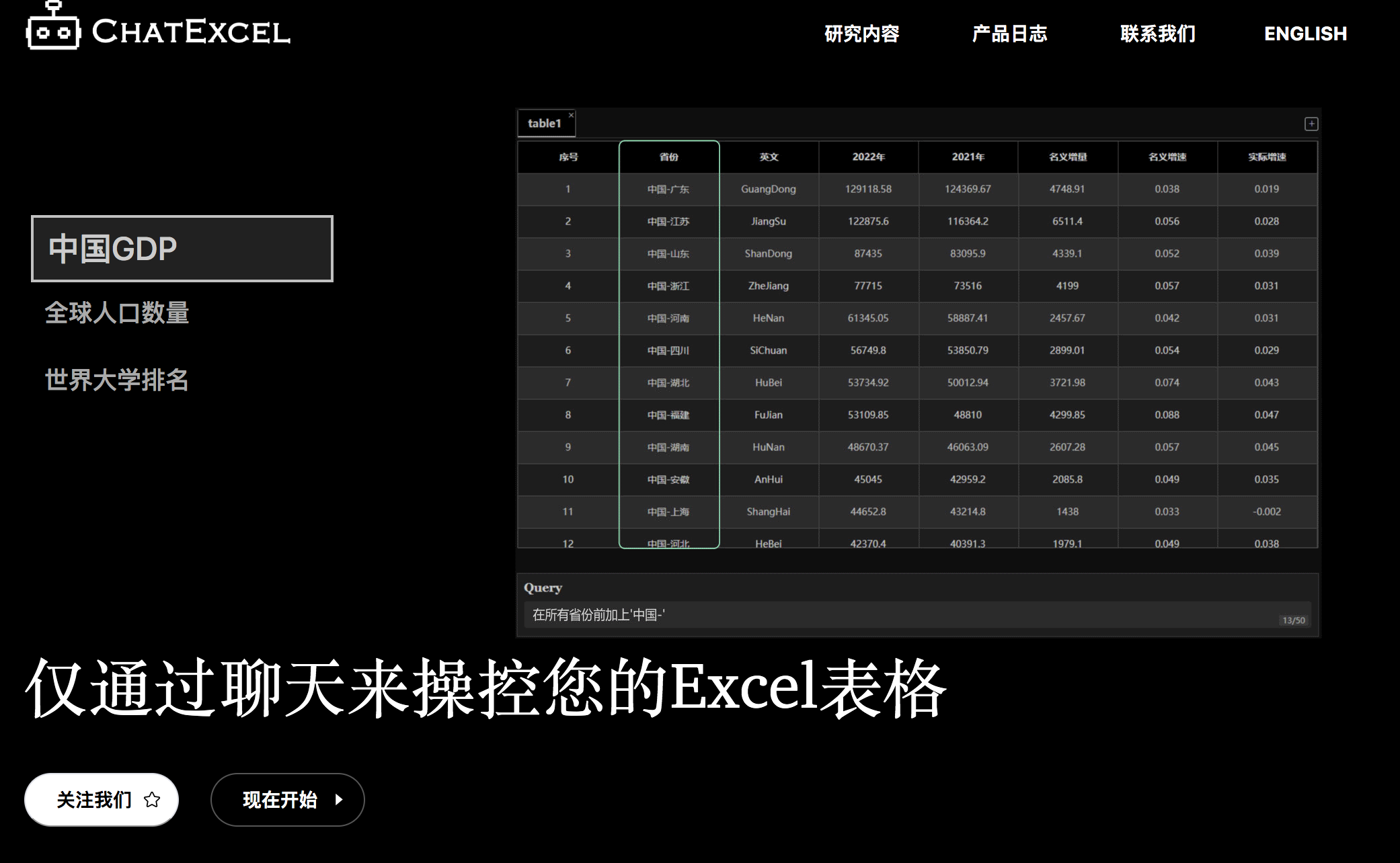Click the 关注我们 button
The width and height of the screenshot is (1400, 863).
[102, 800]
